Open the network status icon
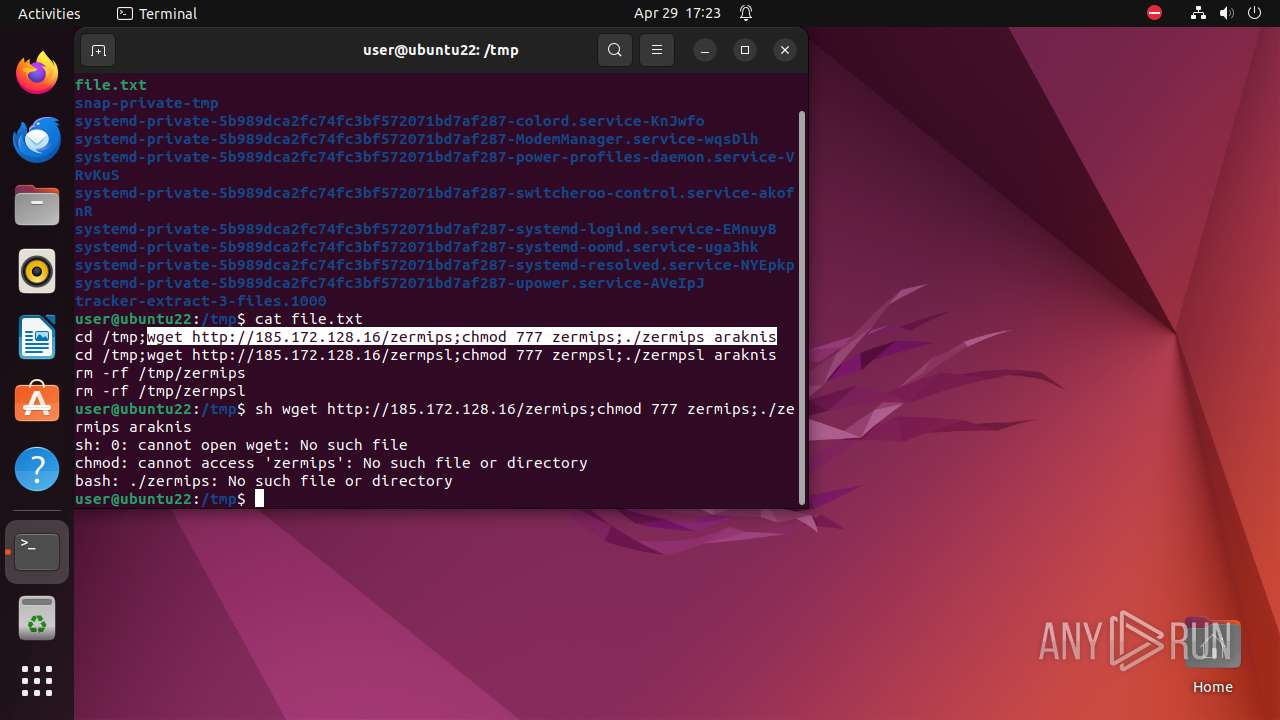The height and width of the screenshot is (720, 1280). (x=1199, y=13)
